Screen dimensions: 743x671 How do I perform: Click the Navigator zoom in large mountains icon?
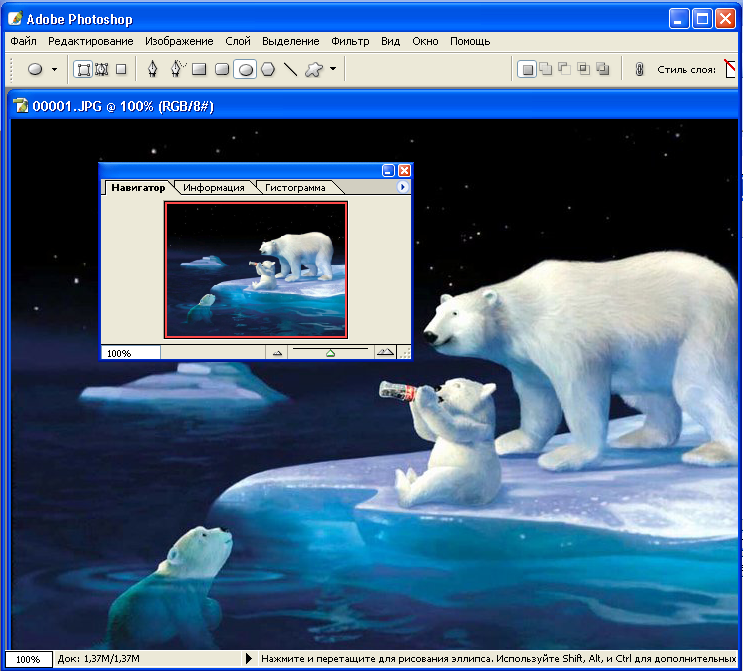pyautogui.click(x=385, y=352)
